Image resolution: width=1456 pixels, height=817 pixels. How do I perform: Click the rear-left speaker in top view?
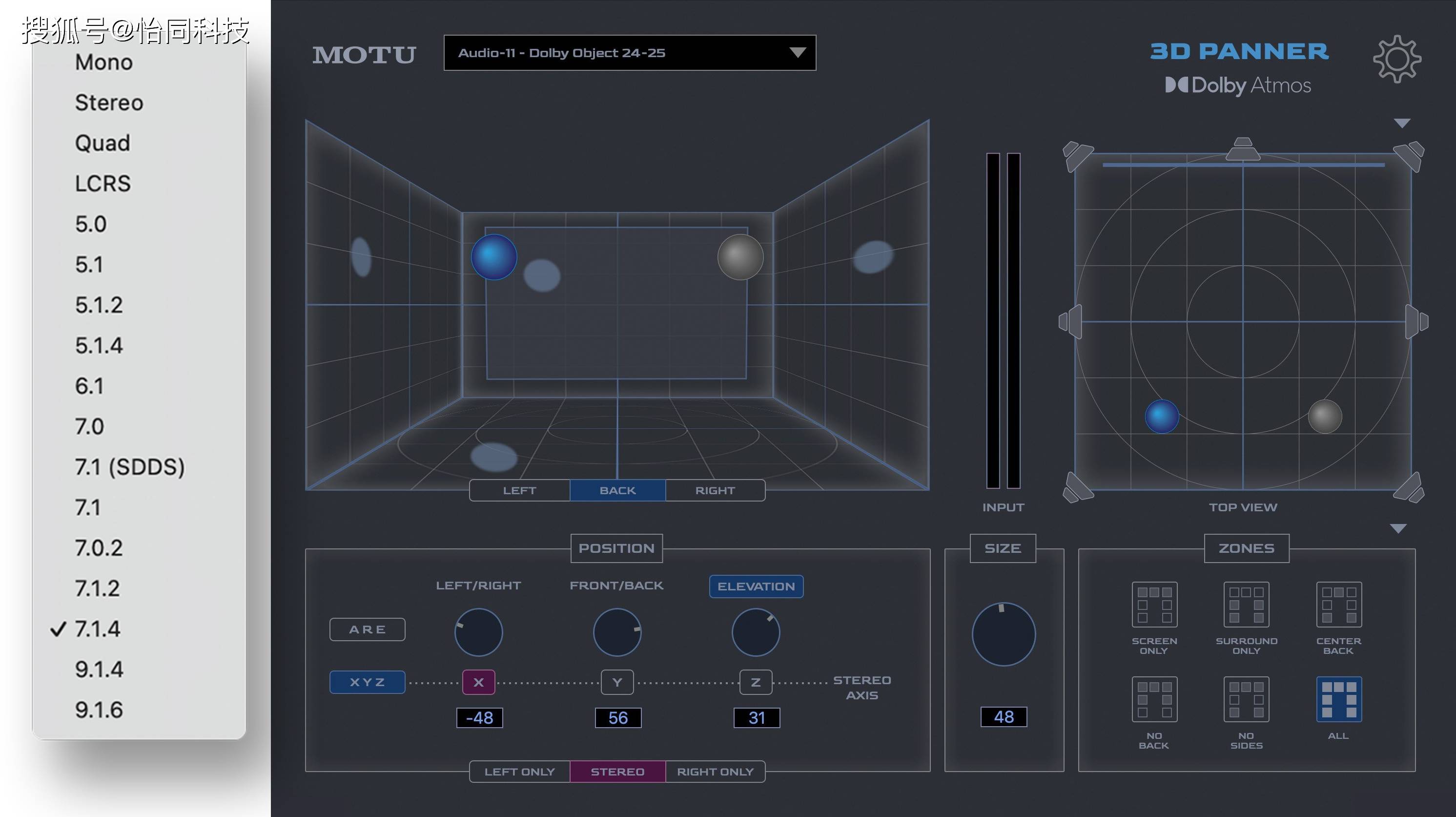tap(1078, 487)
